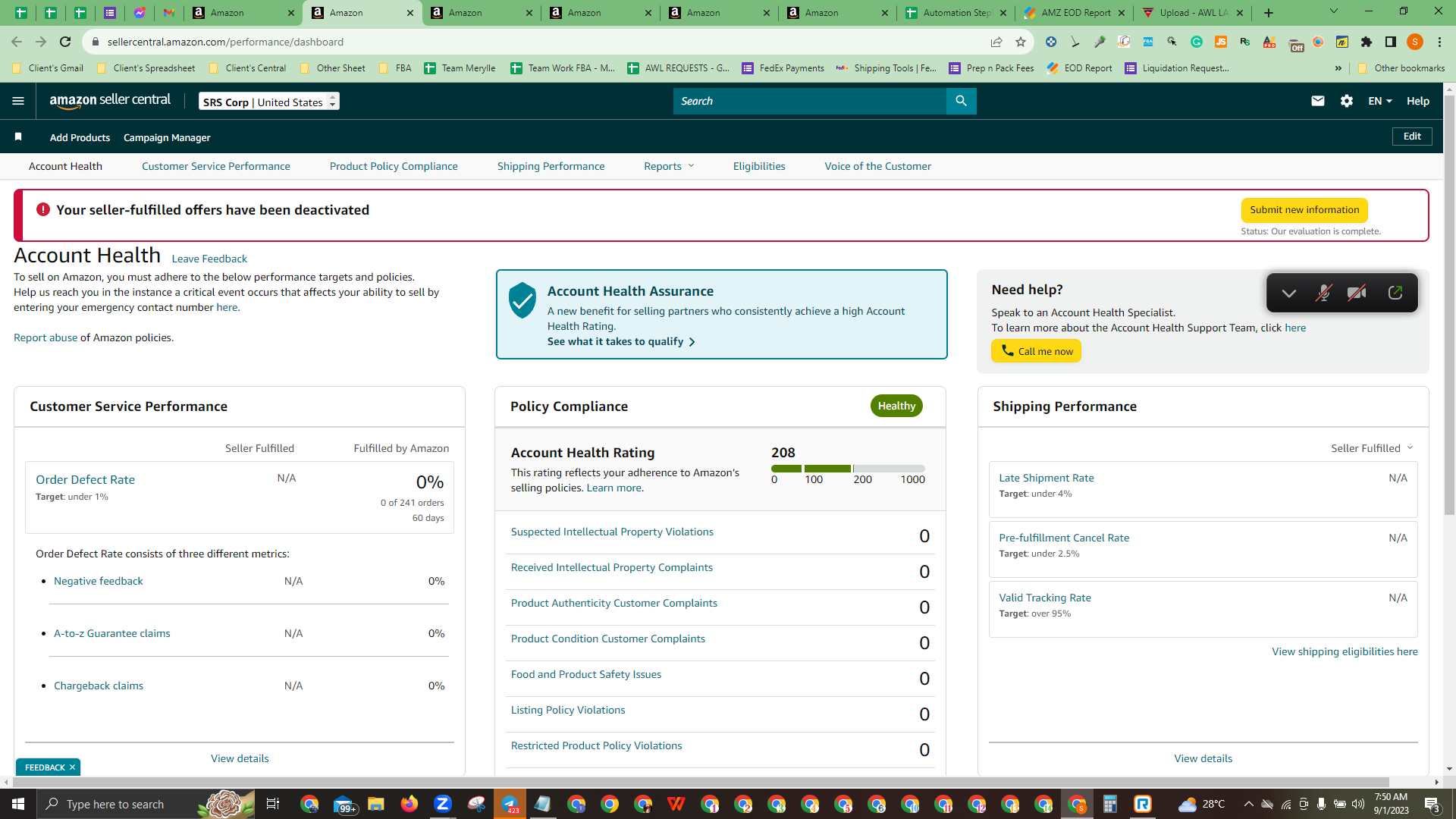Reload the page with browser refresh

tap(65, 42)
